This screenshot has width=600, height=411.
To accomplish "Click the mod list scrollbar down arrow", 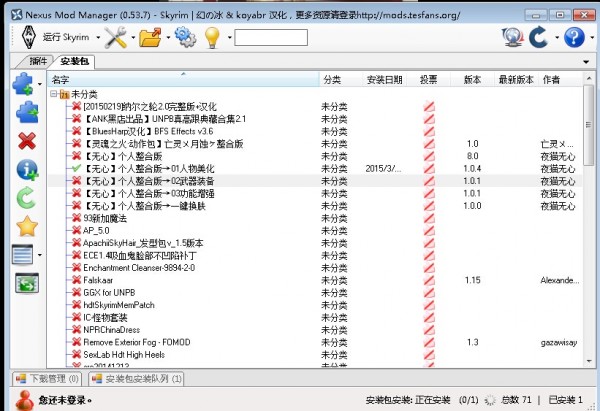I will click(x=588, y=361).
